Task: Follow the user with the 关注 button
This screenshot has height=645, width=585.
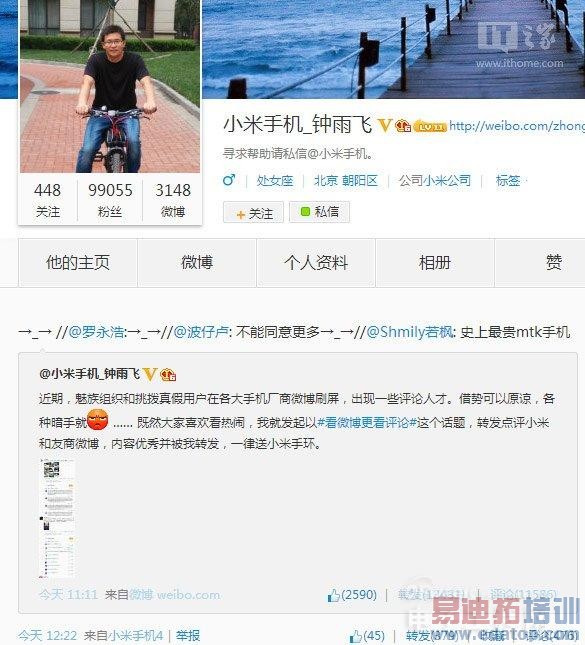Action: coord(253,213)
